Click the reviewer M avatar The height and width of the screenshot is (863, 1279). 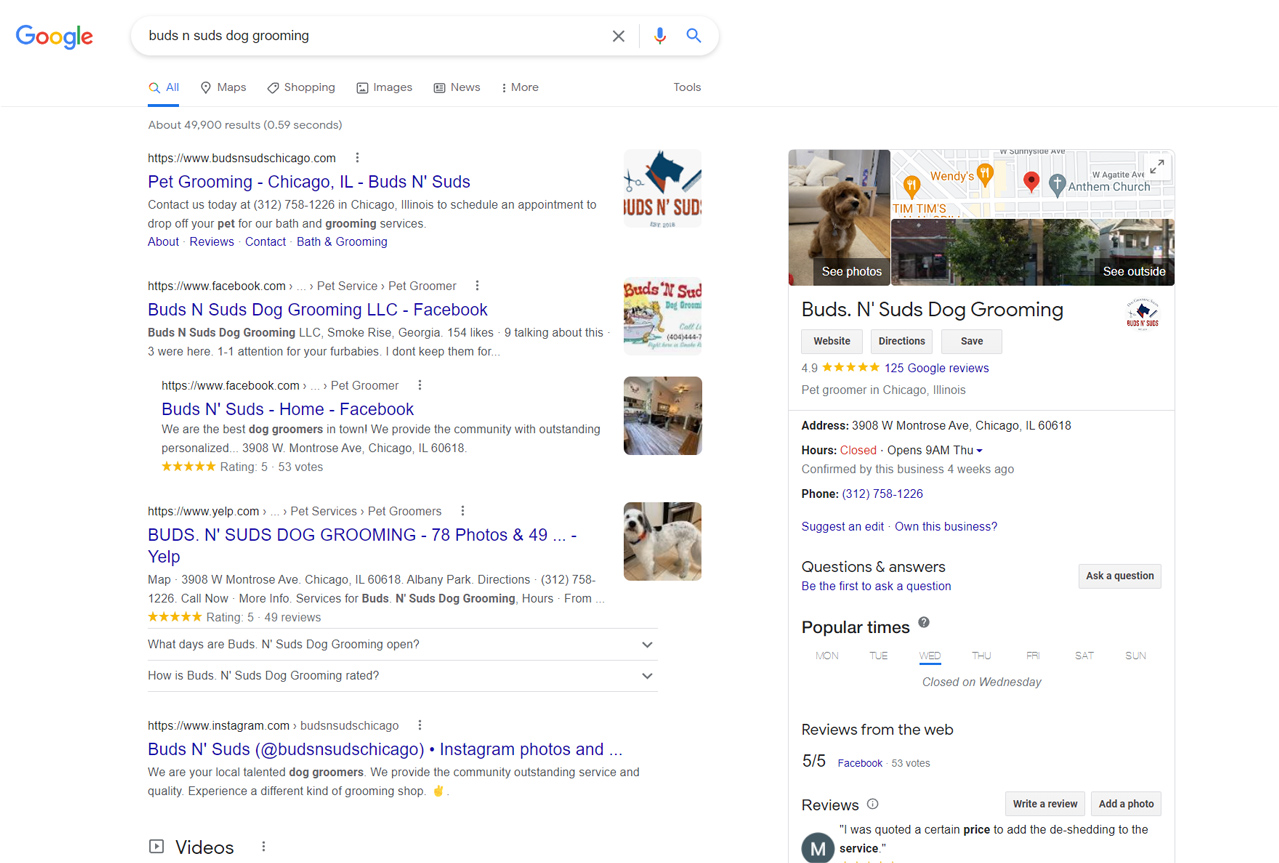[818, 848]
